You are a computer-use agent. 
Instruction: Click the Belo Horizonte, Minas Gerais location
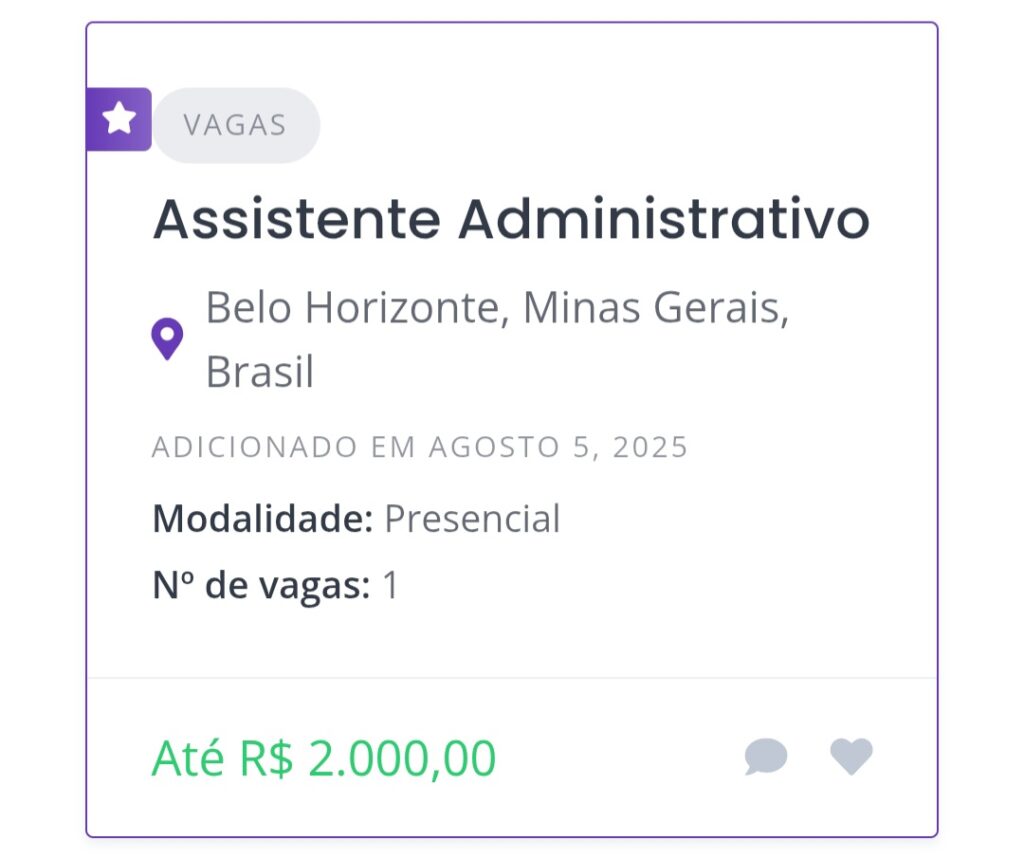pos(497,308)
